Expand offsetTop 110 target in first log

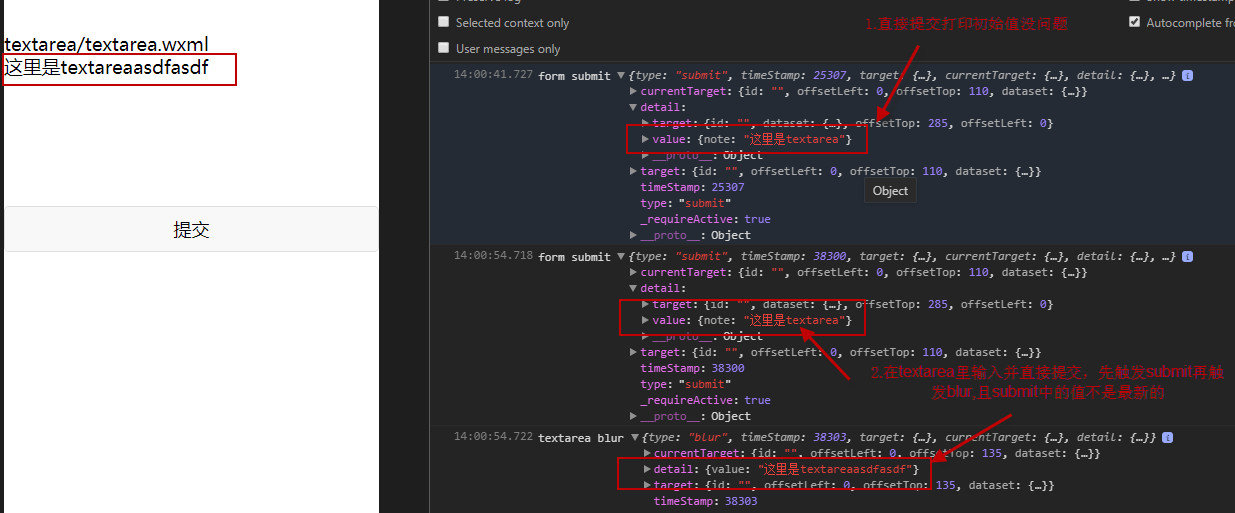click(633, 172)
